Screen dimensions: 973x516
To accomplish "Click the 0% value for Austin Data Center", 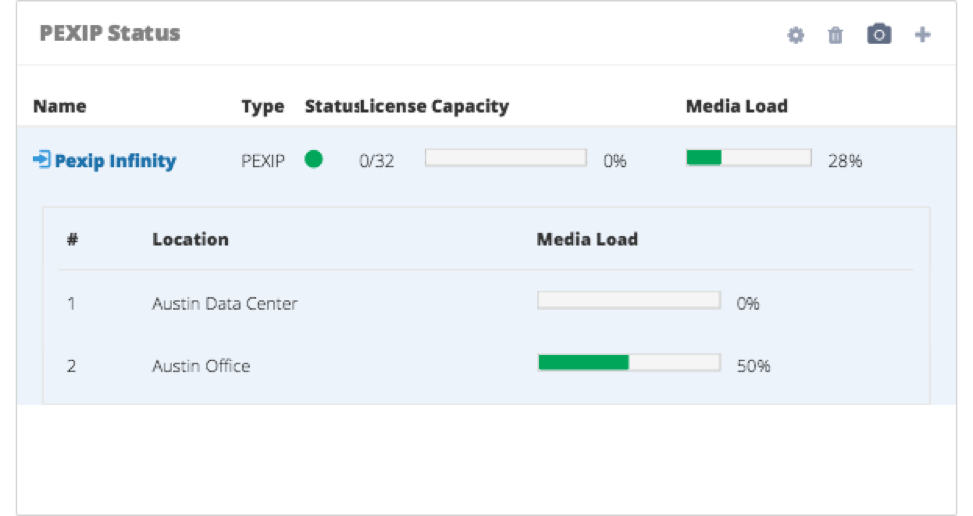I will coord(748,303).
